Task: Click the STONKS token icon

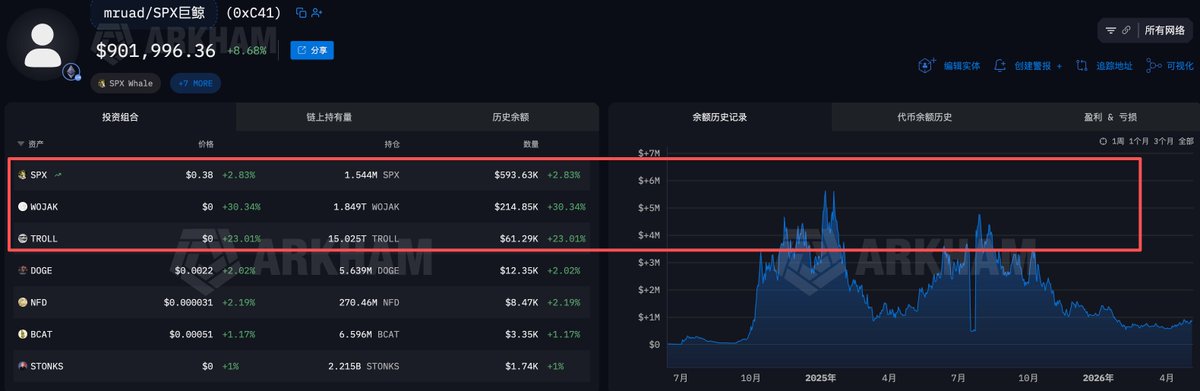Action: pyautogui.click(x=23, y=366)
